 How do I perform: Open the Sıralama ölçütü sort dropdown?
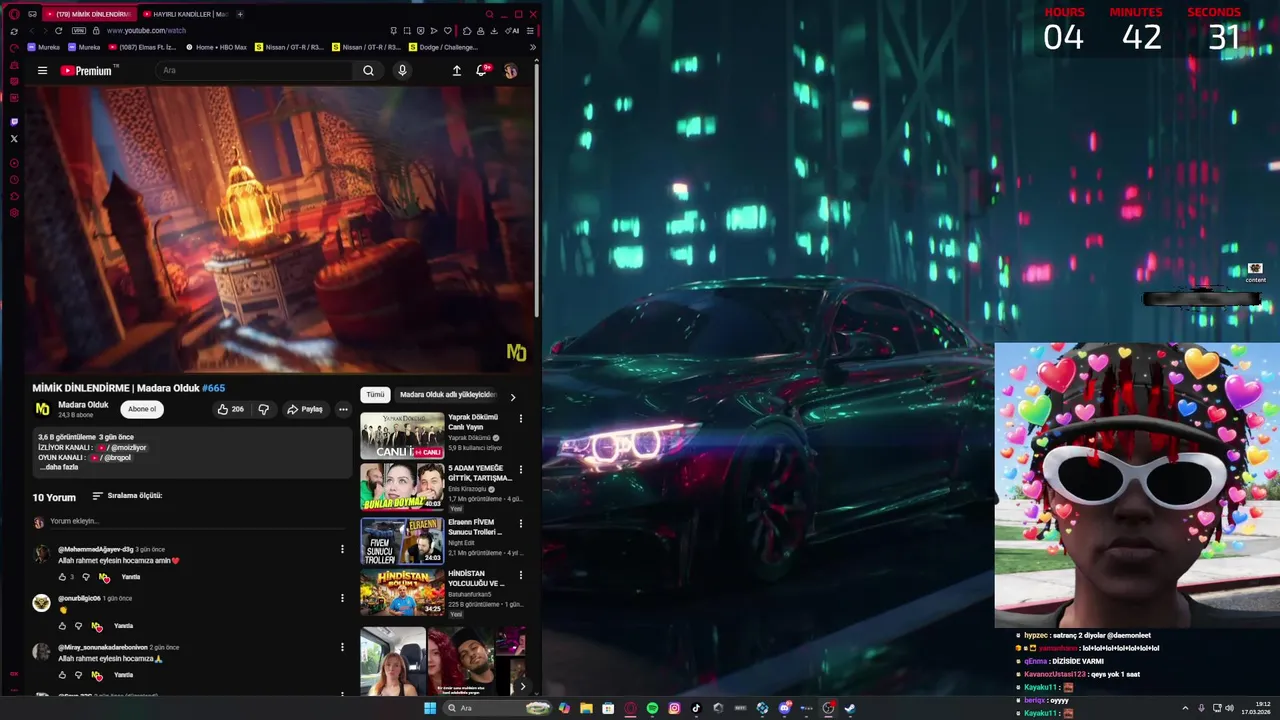coord(127,496)
